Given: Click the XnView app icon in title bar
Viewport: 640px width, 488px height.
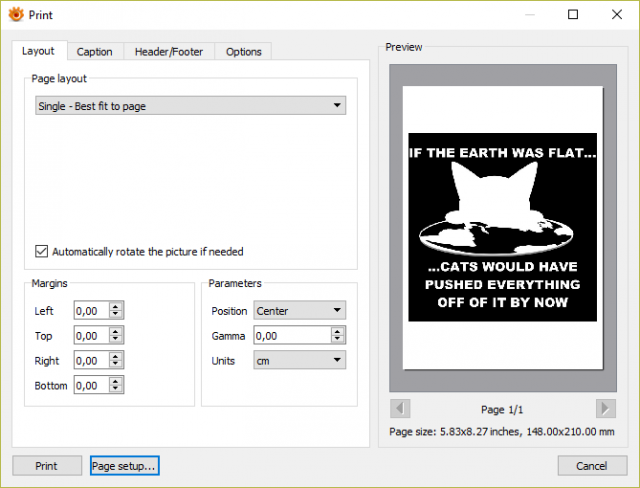Looking at the screenshot, I should click(16, 15).
